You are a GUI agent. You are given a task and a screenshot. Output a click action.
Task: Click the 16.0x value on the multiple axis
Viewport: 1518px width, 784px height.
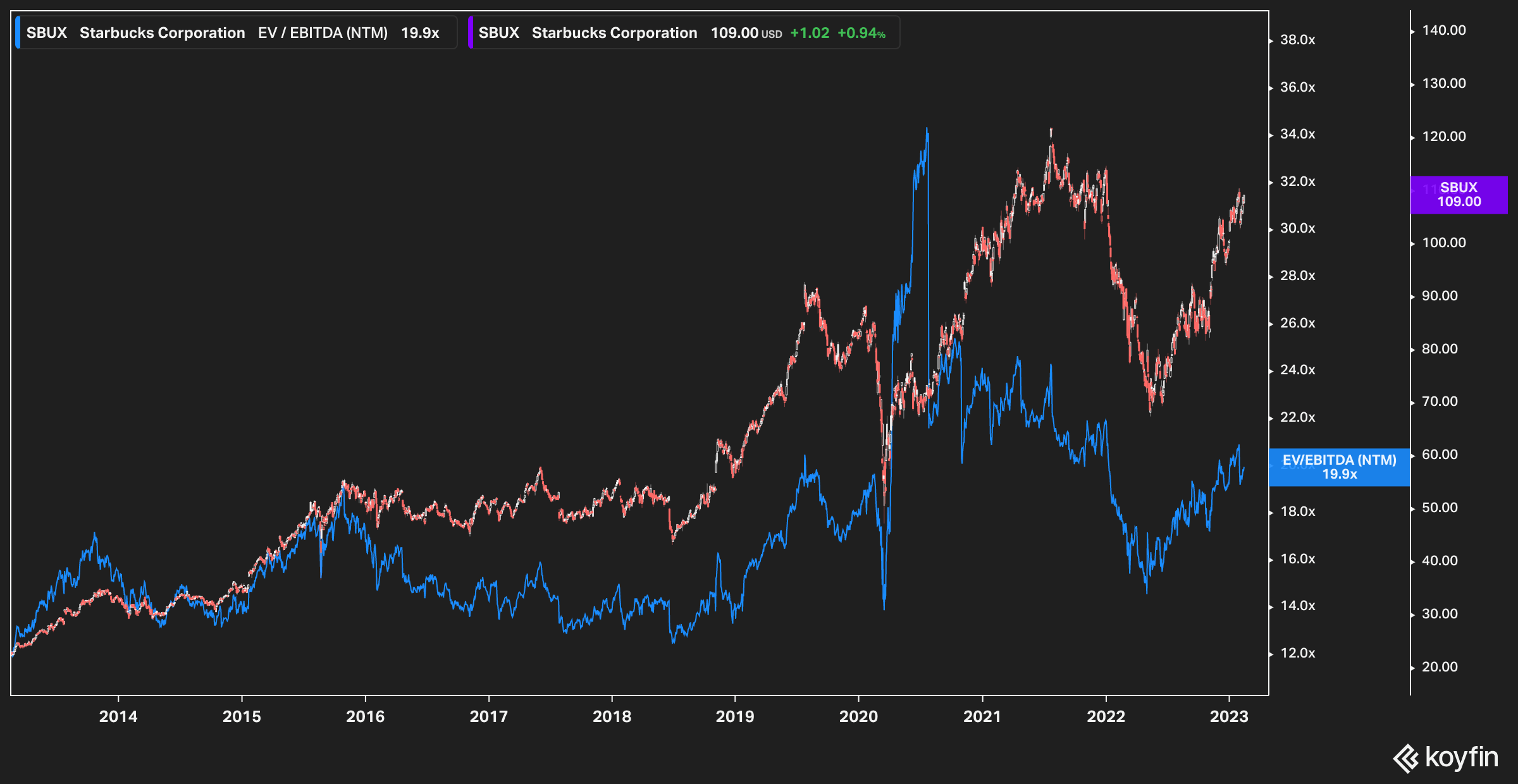tap(1297, 559)
